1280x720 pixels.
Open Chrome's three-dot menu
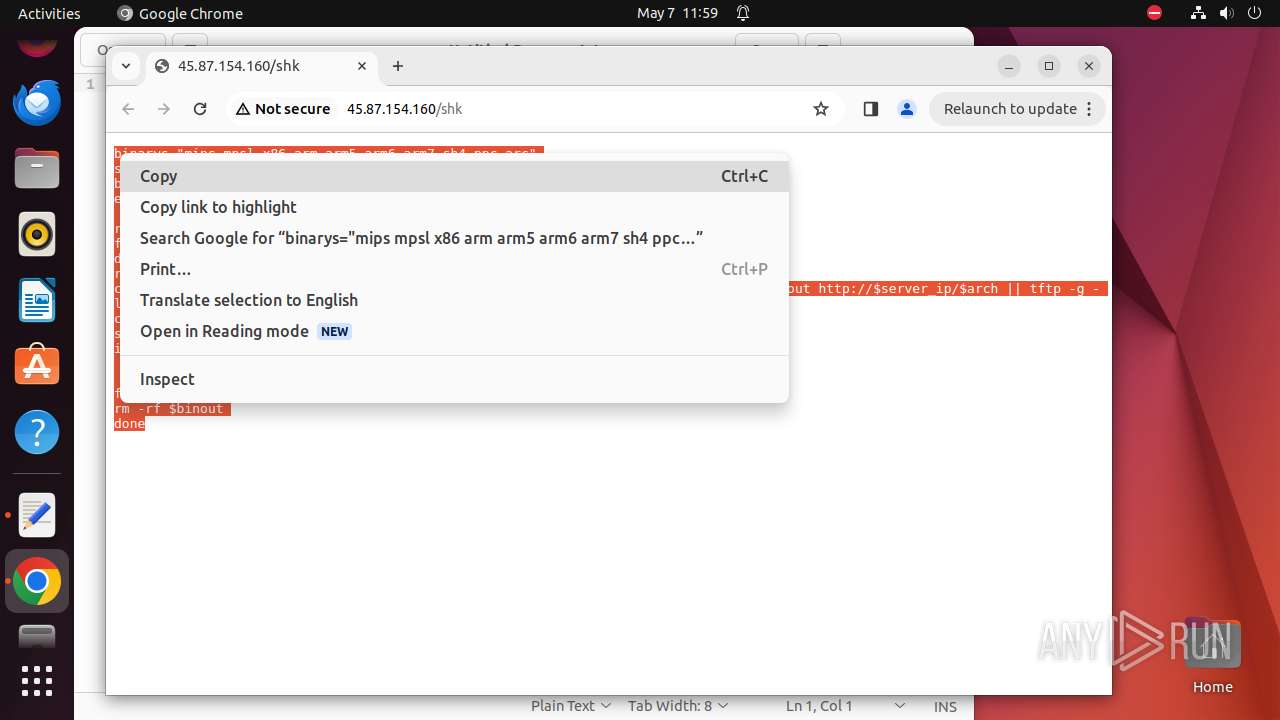tap(1090, 109)
